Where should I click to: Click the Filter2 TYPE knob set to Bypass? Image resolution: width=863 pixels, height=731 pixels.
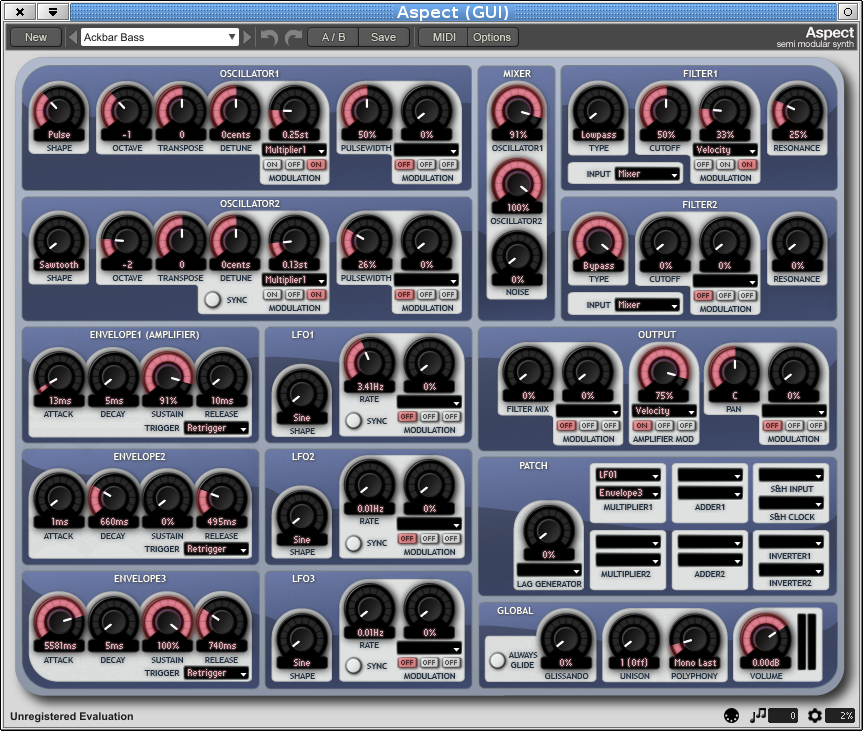598,243
